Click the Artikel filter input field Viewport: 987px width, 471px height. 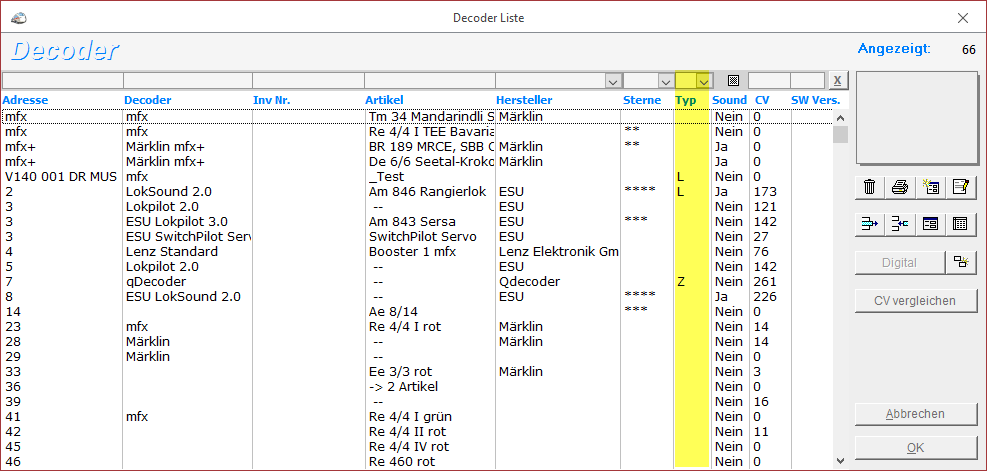click(430, 81)
